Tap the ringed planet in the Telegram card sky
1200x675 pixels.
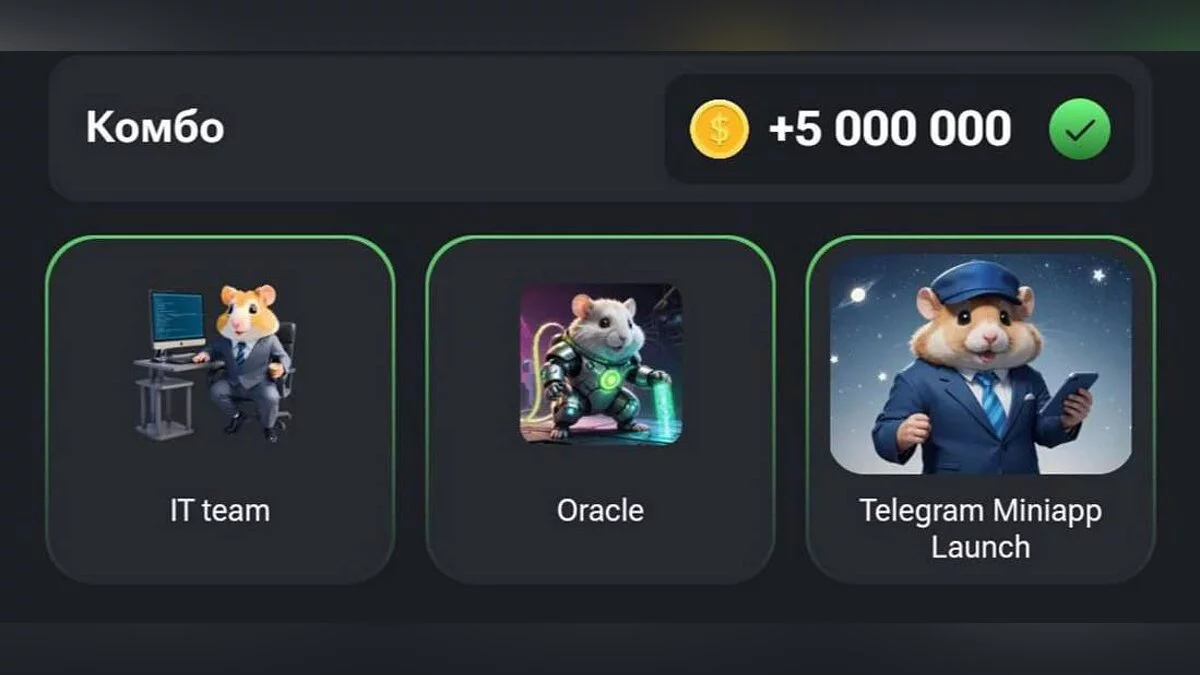click(x=859, y=296)
